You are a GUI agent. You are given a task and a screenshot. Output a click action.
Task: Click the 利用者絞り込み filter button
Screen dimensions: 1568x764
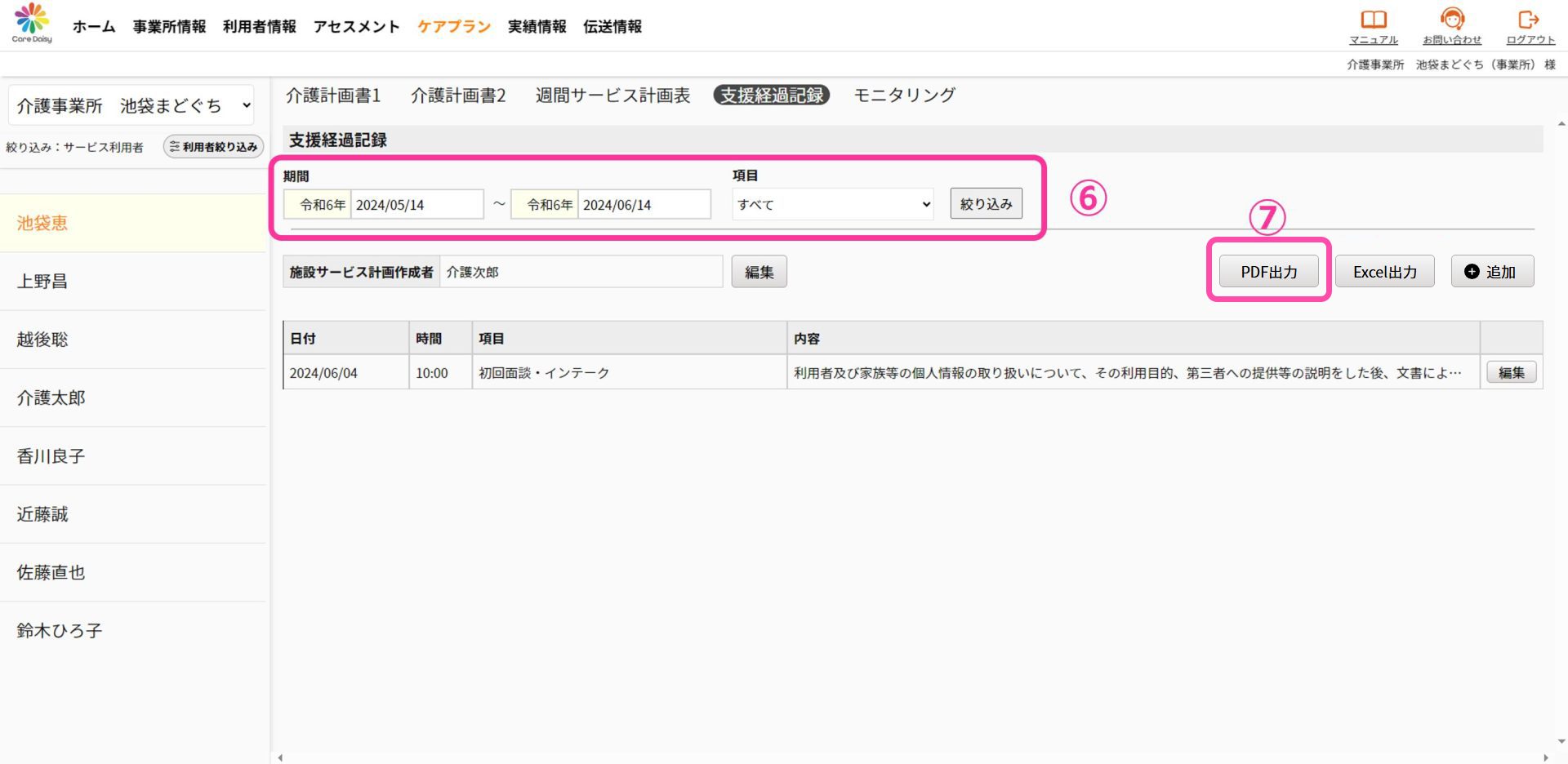pyautogui.click(x=213, y=147)
